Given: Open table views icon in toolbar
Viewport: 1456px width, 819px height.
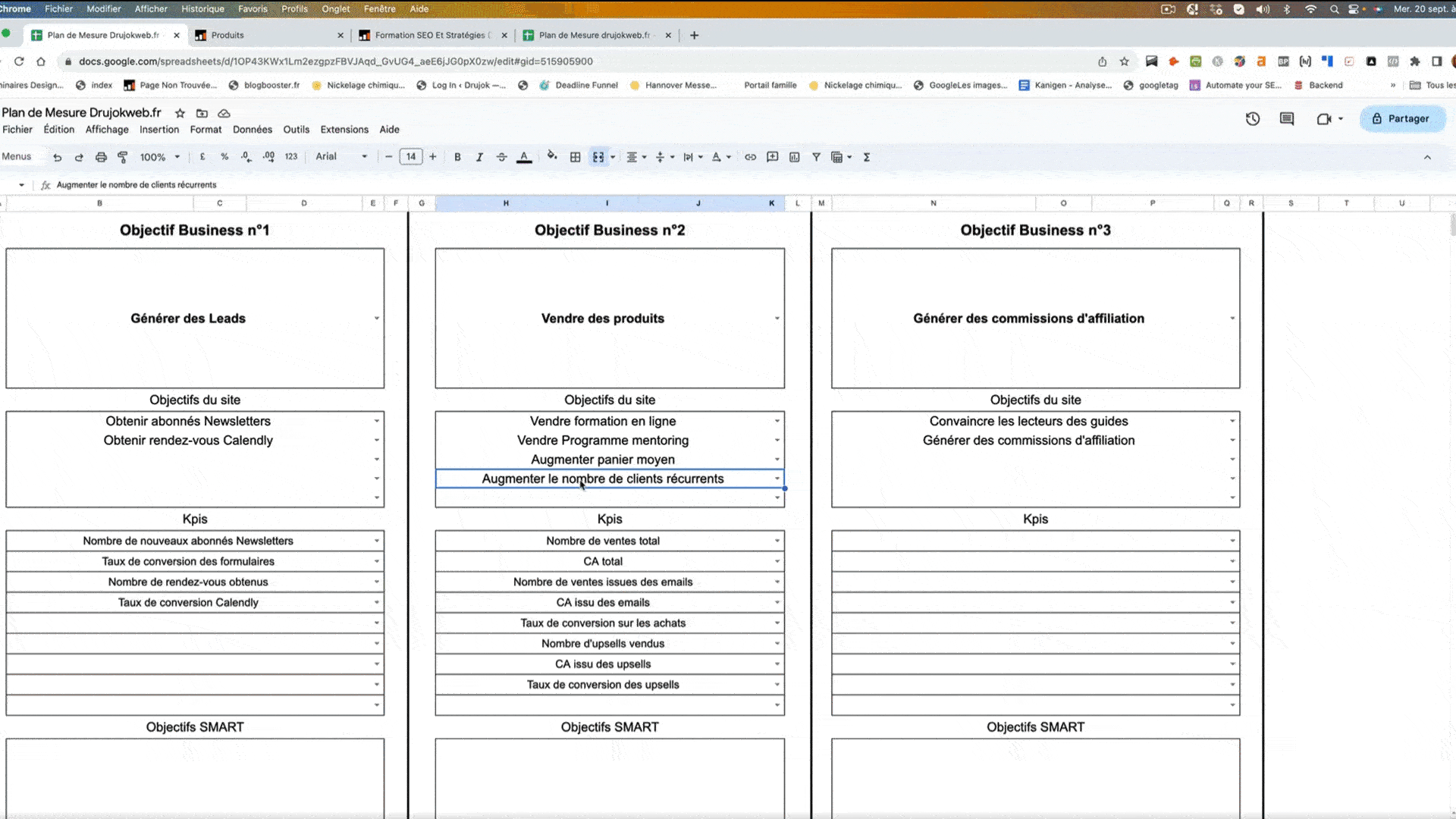Looking at the screenshot, I should [x=841, y=157].
